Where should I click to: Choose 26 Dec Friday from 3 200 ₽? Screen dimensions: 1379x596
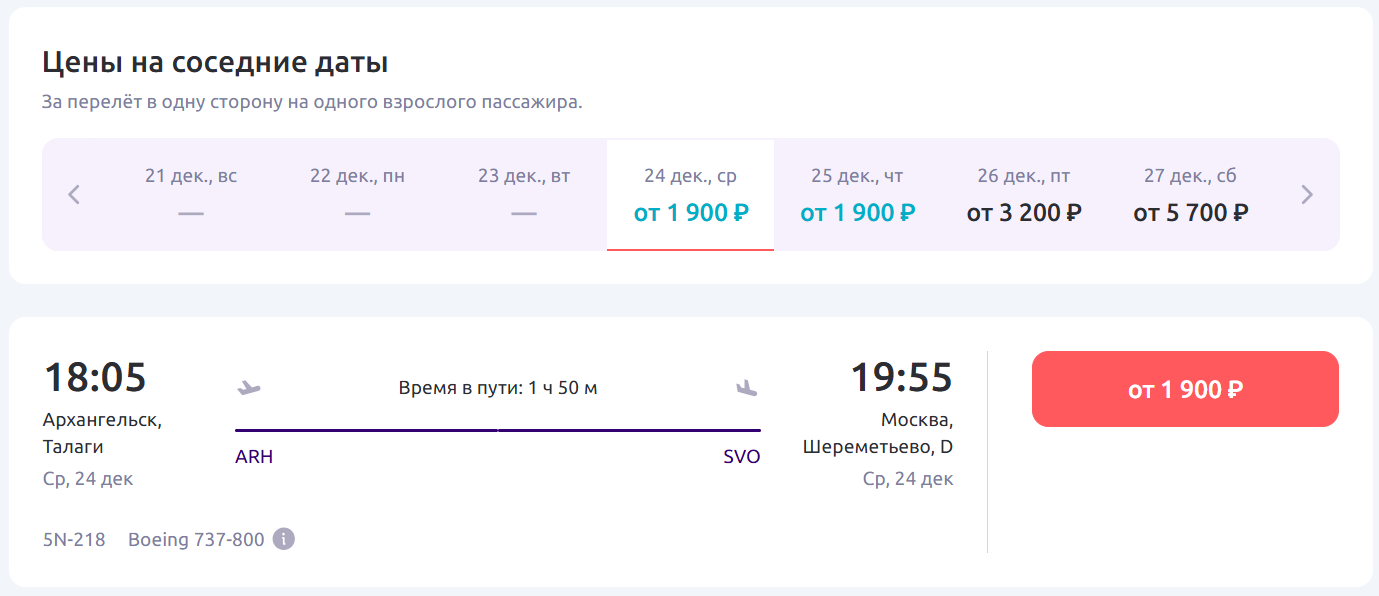point(1024,195)
